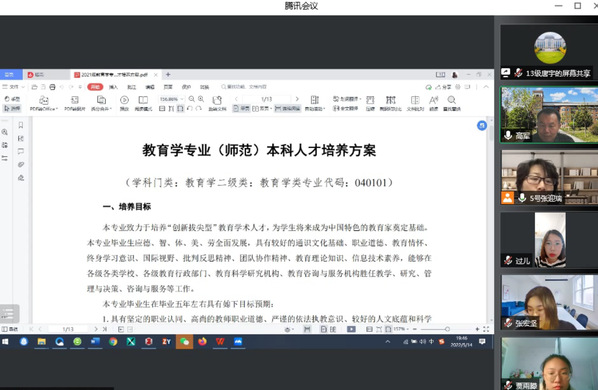Click the full text translation button
Viewport: 598px width, 390px height.
346,109
